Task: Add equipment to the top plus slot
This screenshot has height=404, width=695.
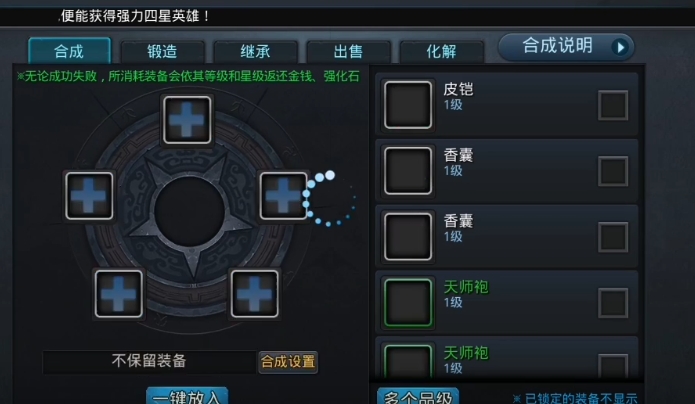Action: pos(187,120)
